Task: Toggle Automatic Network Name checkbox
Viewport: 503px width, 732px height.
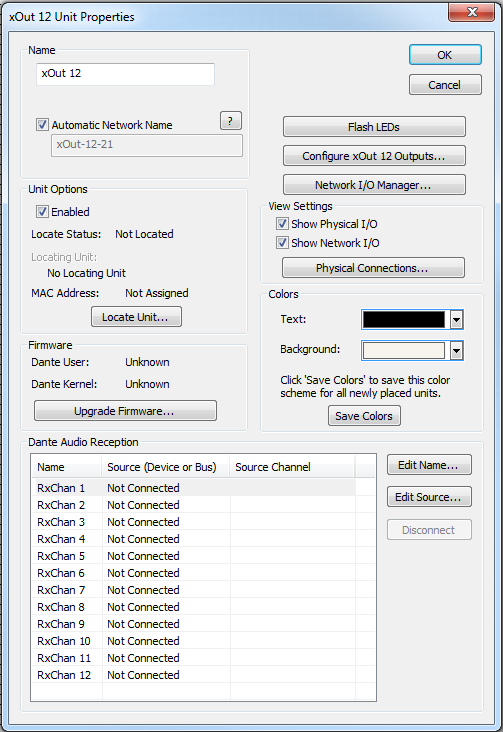Action: tap(43, 125)
